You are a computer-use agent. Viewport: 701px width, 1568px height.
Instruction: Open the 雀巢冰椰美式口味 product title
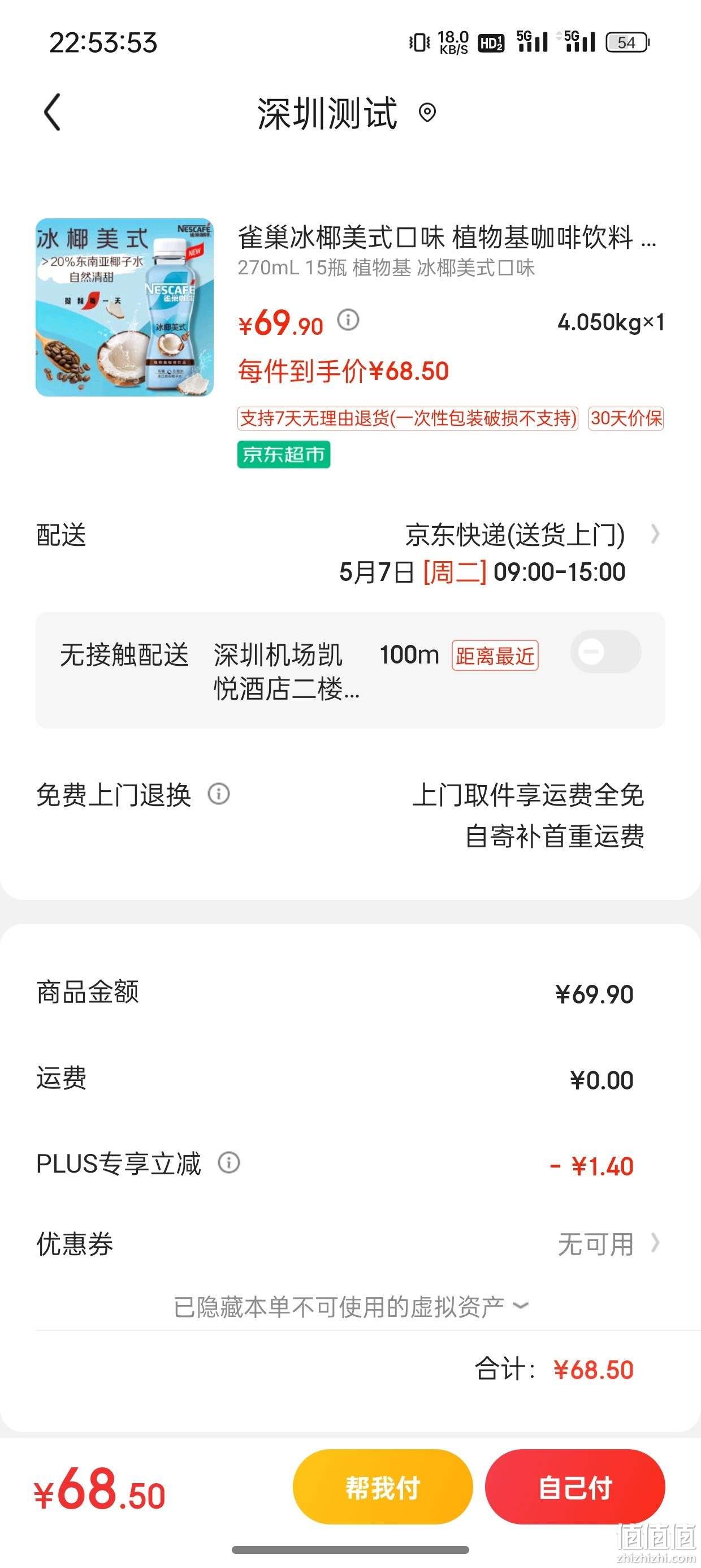[x=447, y=237]
